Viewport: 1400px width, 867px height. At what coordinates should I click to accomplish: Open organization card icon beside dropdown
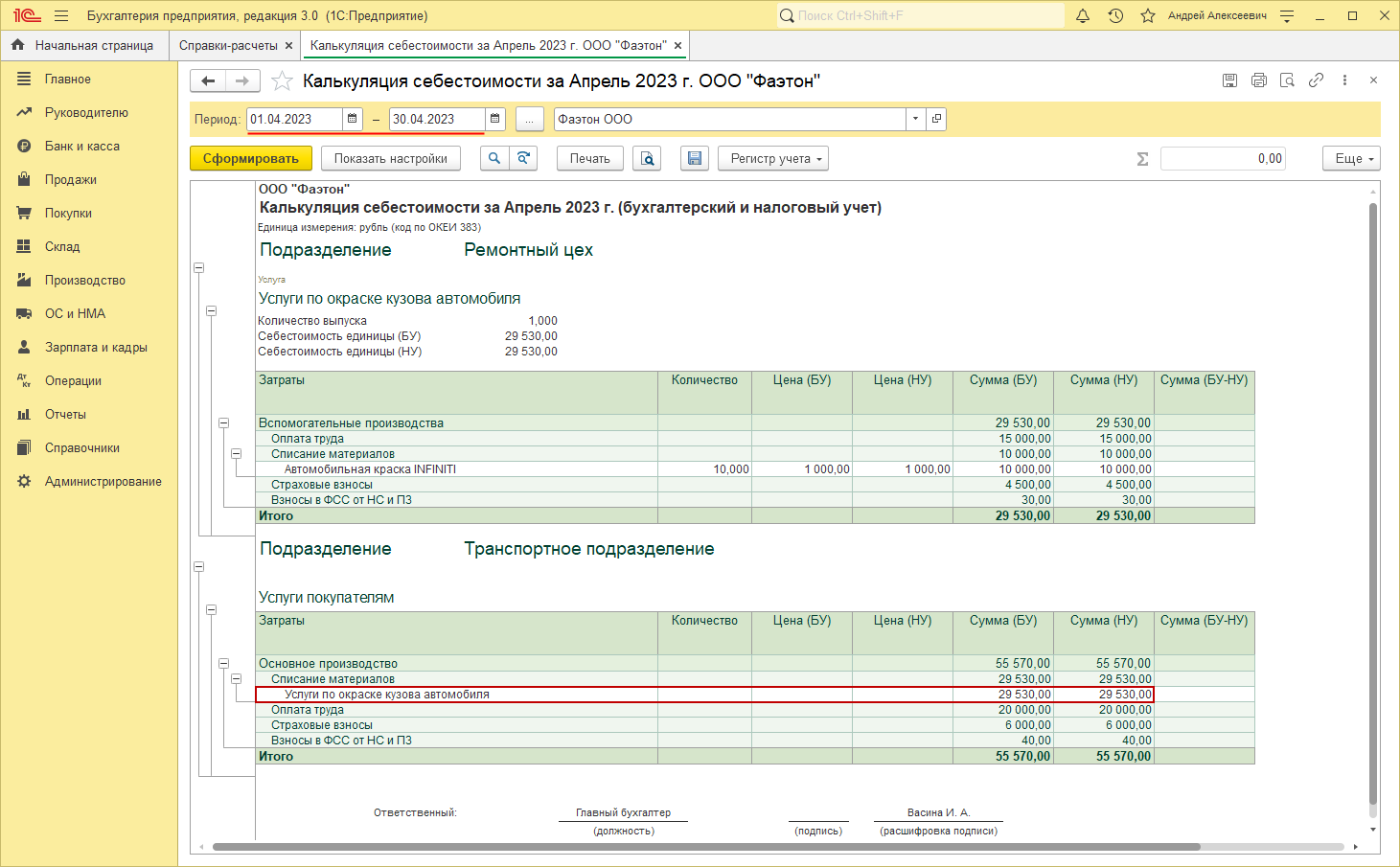click(x=936, y=119)
